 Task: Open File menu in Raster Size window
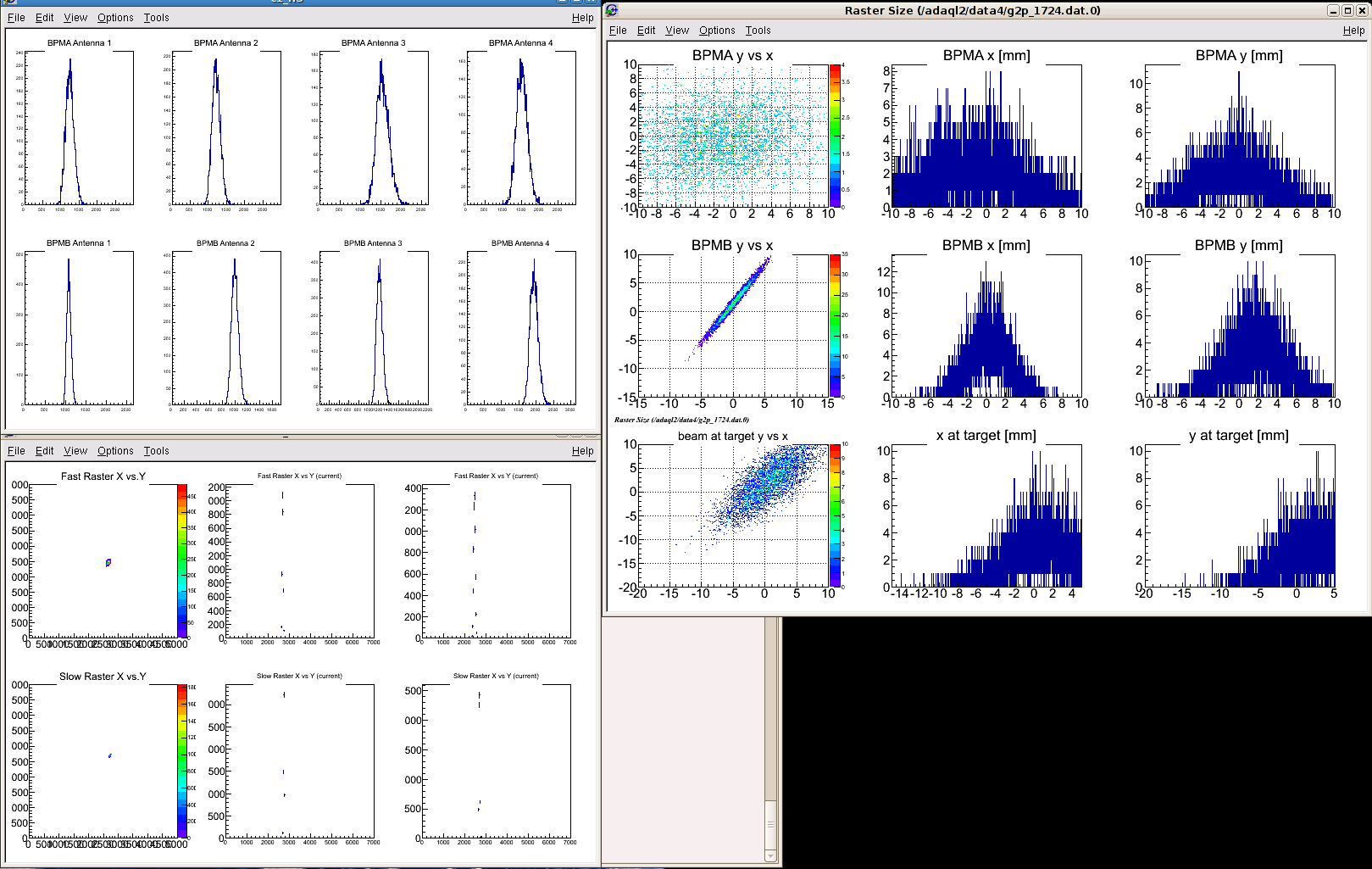pyautogui.click(x=618, y=30)
